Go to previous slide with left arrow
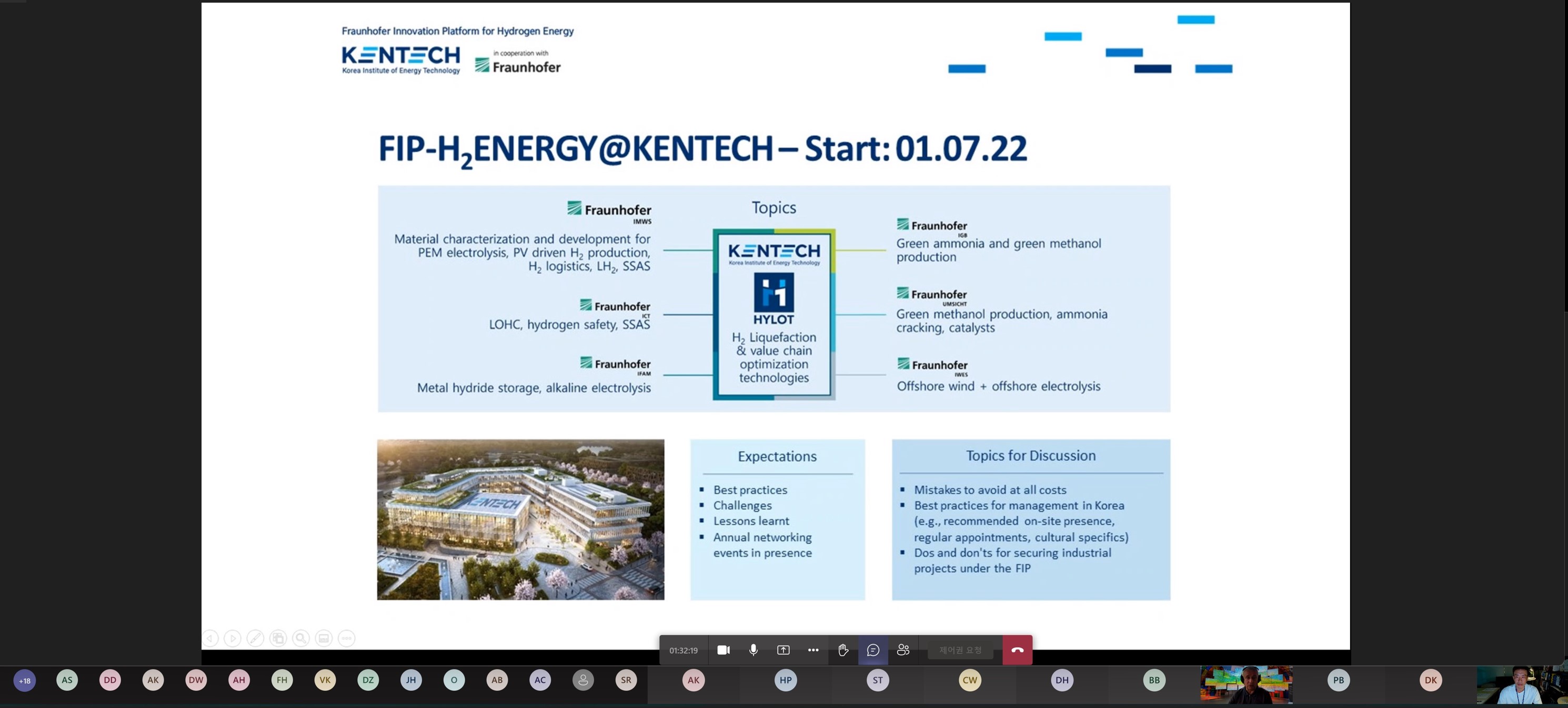 (x=210, y=639)
